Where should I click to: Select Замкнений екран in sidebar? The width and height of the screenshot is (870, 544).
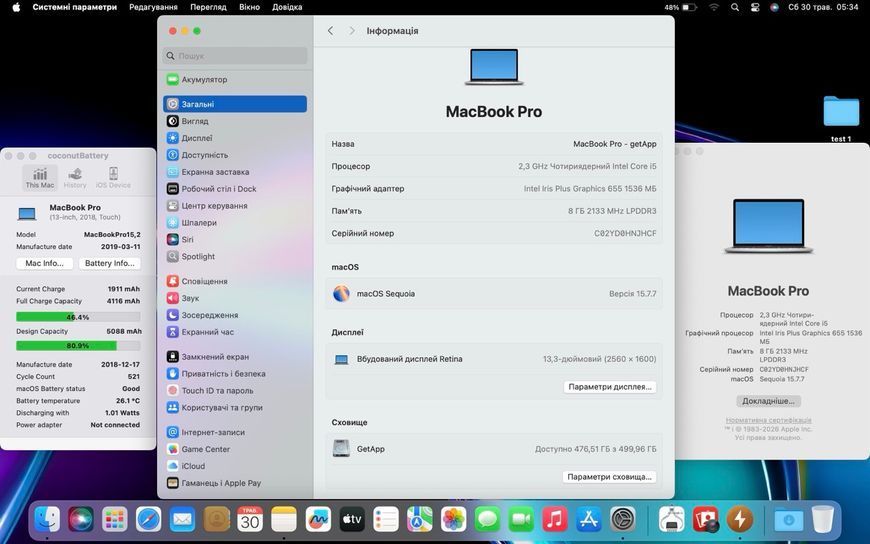coord(235,357)
